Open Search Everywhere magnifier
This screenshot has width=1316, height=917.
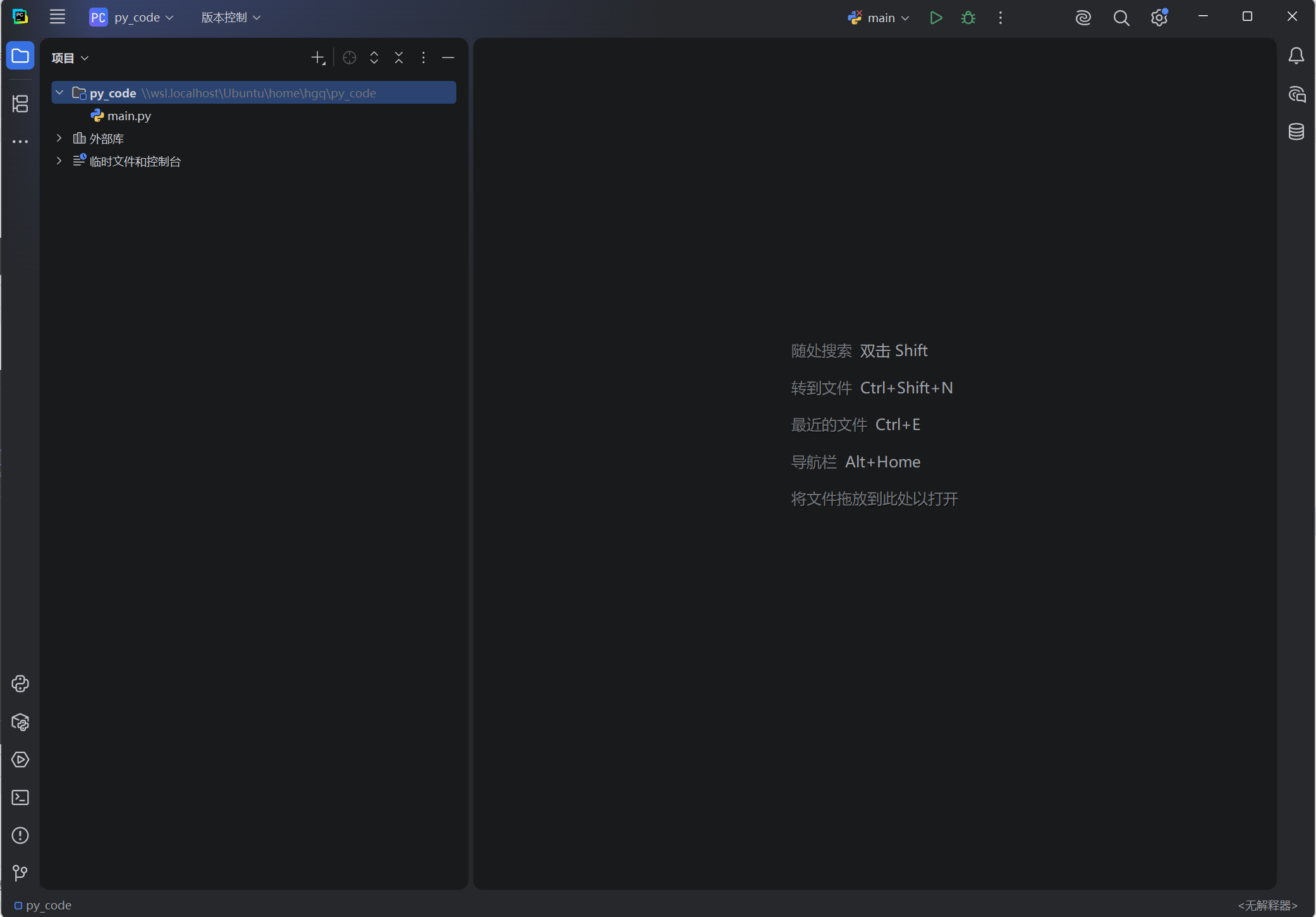point(1121,18)
